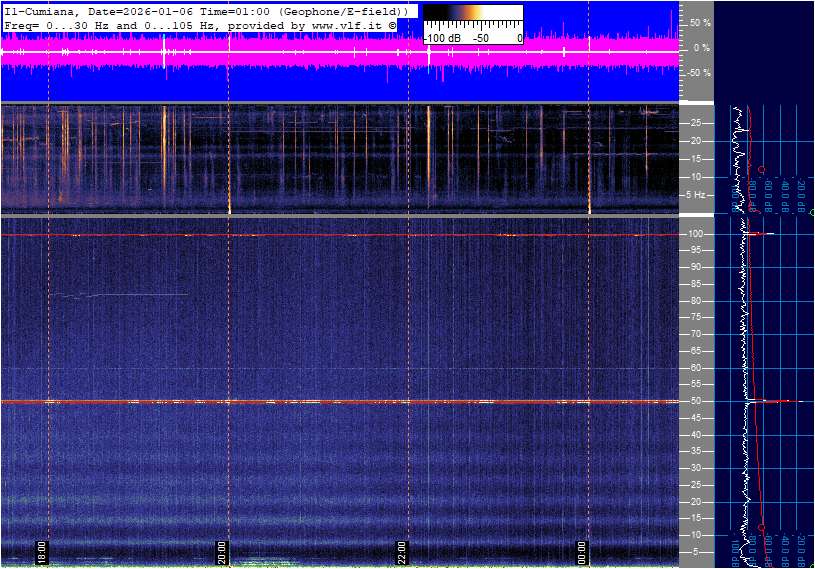Select the 20:00 time marker
This screenshot has width=815, height=569.
pyautogui.click(x=222, y=552)
